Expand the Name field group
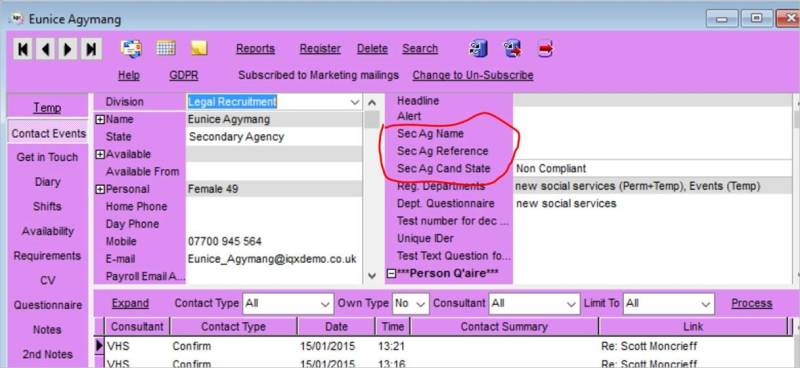This screenshot has width=800, height=368. coord(101,119)
